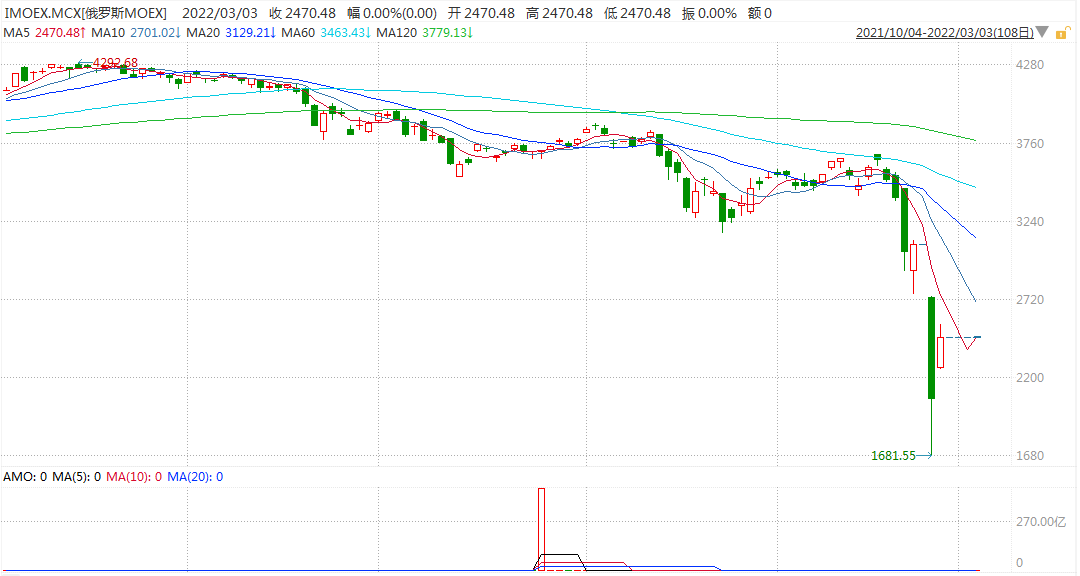Screen dimensions: 1080x576
Task: Click the last red candlestick after the crash
Action: (941, 352)
